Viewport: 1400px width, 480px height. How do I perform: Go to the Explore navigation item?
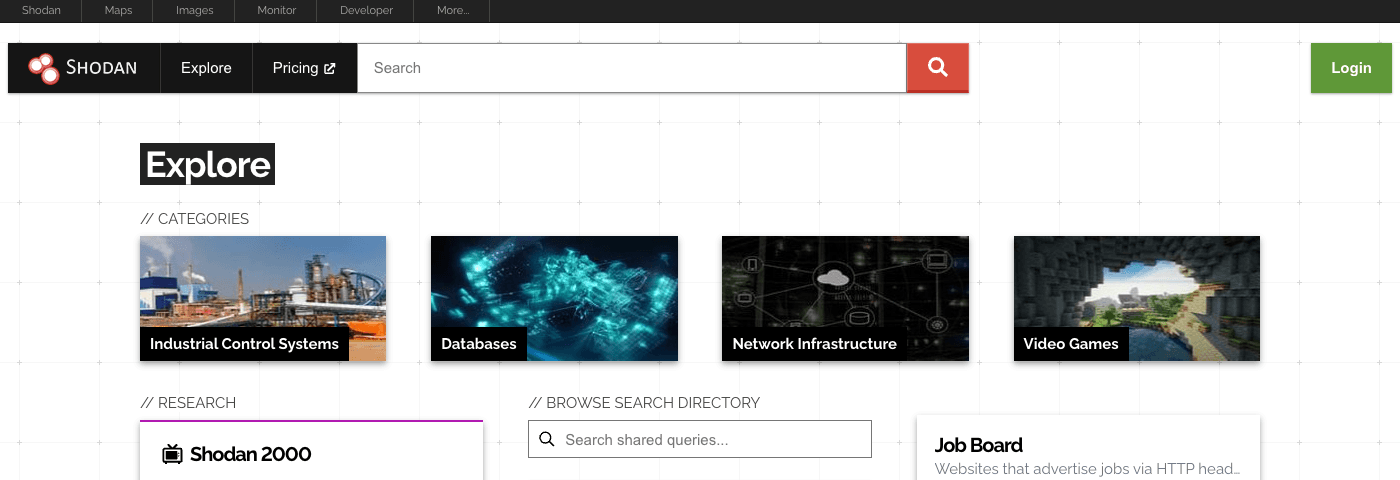click(x=206, y=68)
